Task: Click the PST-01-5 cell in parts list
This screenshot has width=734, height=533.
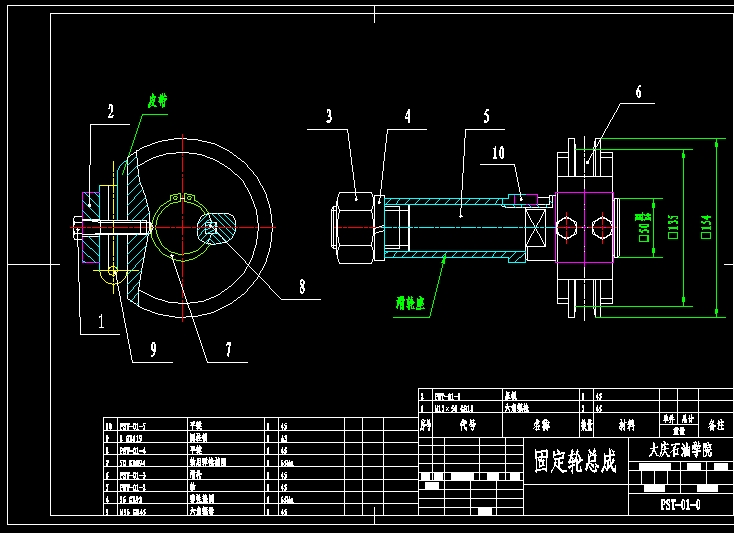Action: click(x=132, y=426)
